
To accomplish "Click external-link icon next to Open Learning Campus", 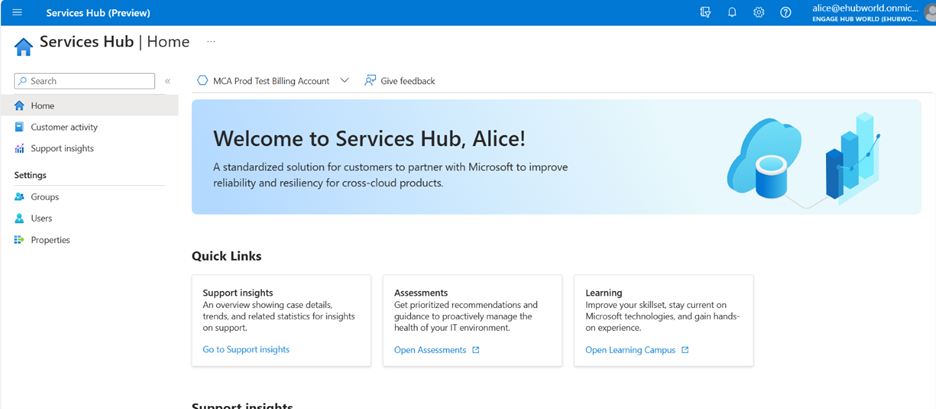I will (685, 350).
